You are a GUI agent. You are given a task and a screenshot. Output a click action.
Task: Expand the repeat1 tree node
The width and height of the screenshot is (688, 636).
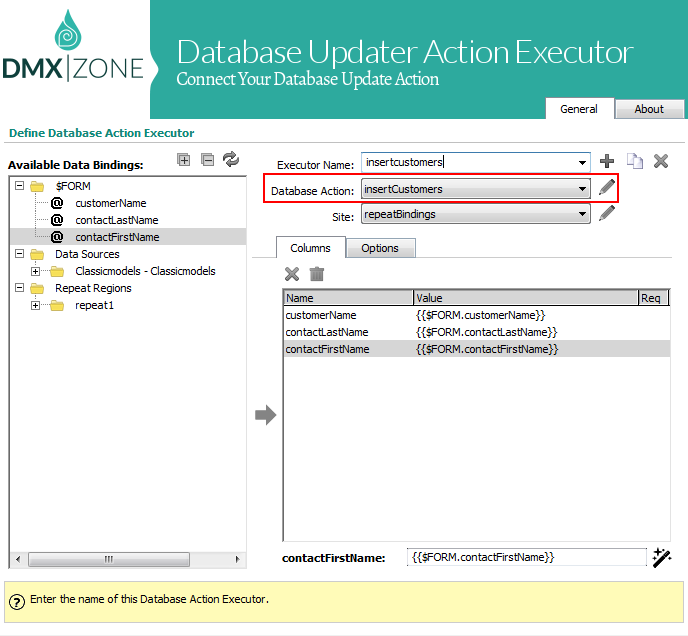36,305
